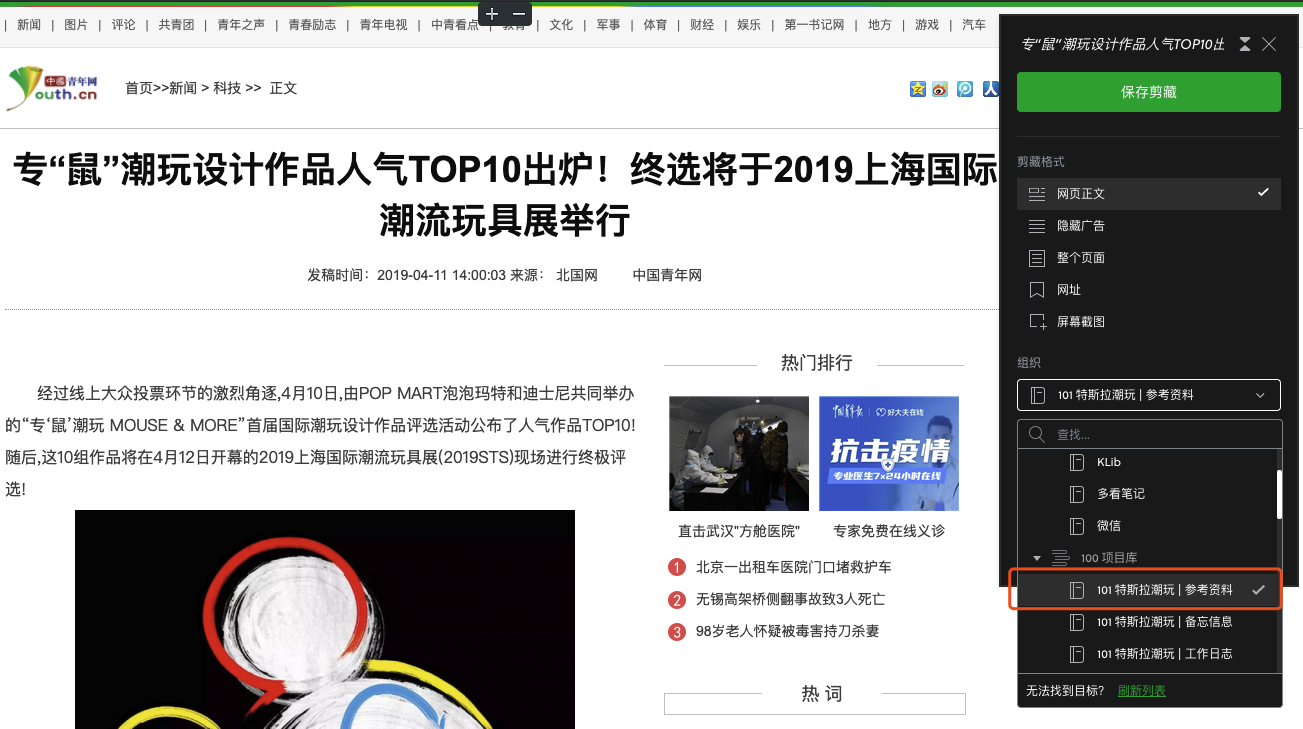Open the 新闻 nav item
The image size is (1303, 729).
pos(29,25)
